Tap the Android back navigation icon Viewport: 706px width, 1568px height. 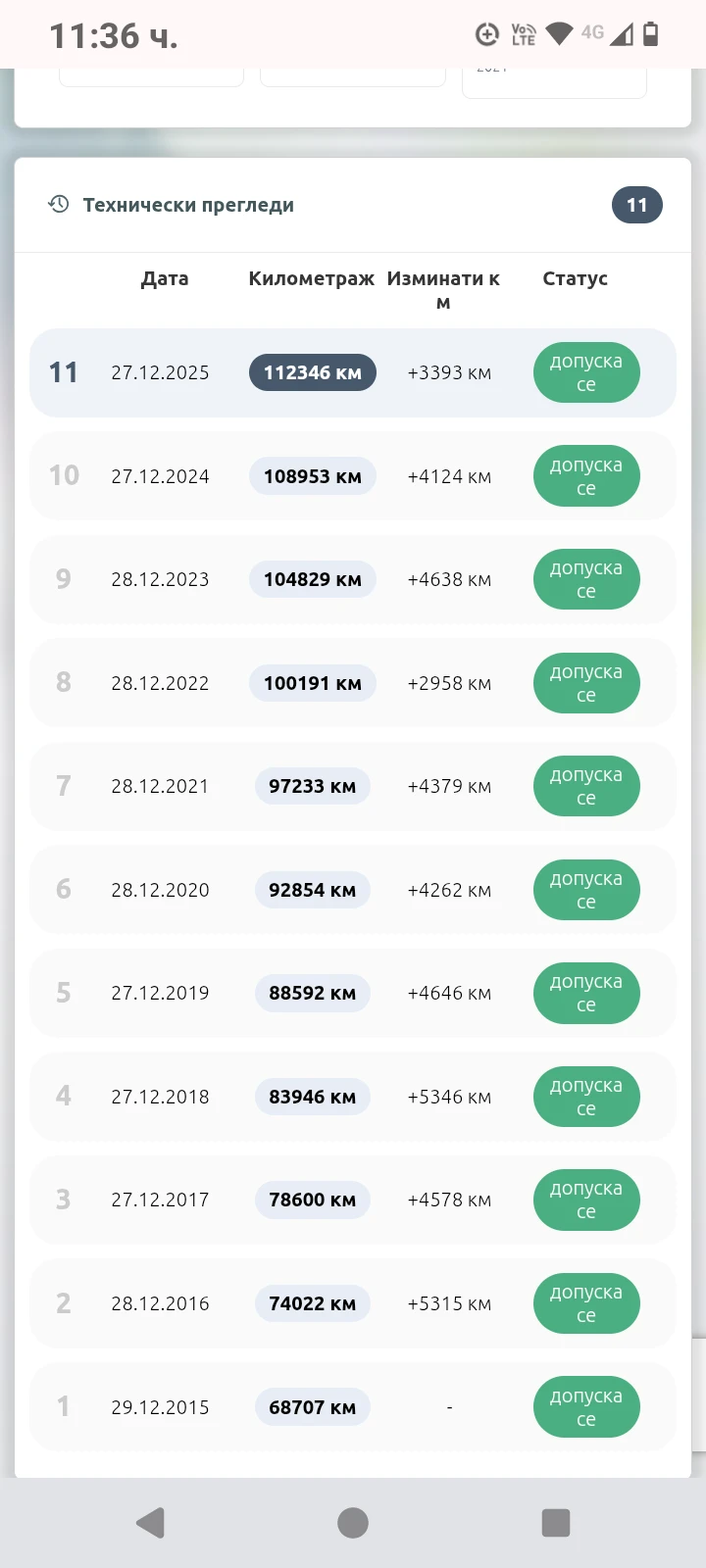[x=150, y=1523]
